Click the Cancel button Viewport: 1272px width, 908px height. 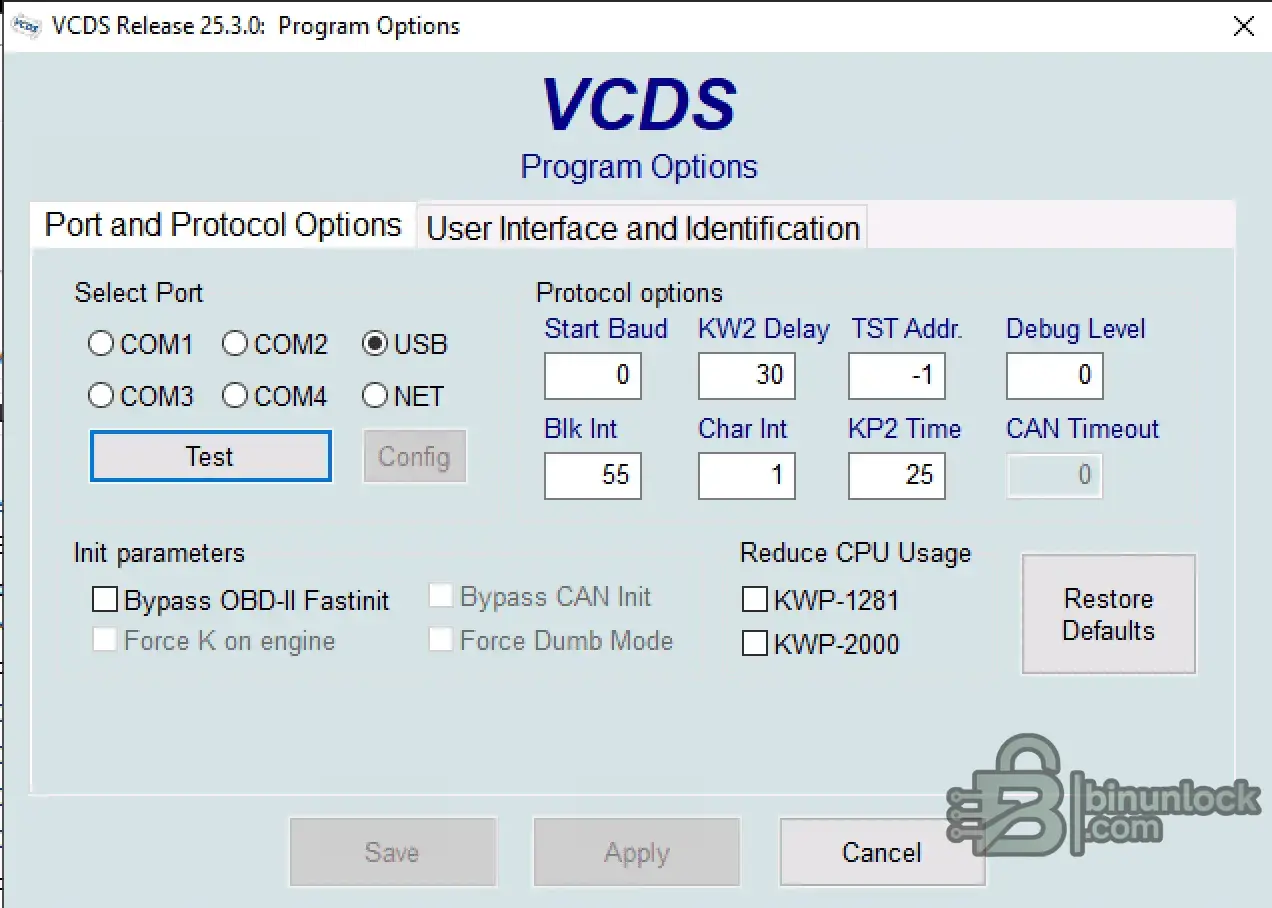(x=882, y=852)
